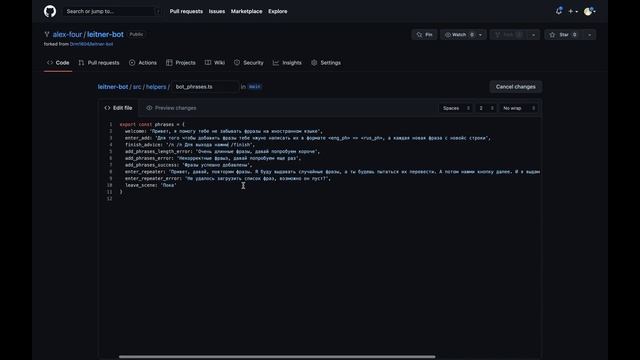Image resolution: width=640 pixels, height=360 pixels.
Task: Switch to the Code tab
Action: 58,63
